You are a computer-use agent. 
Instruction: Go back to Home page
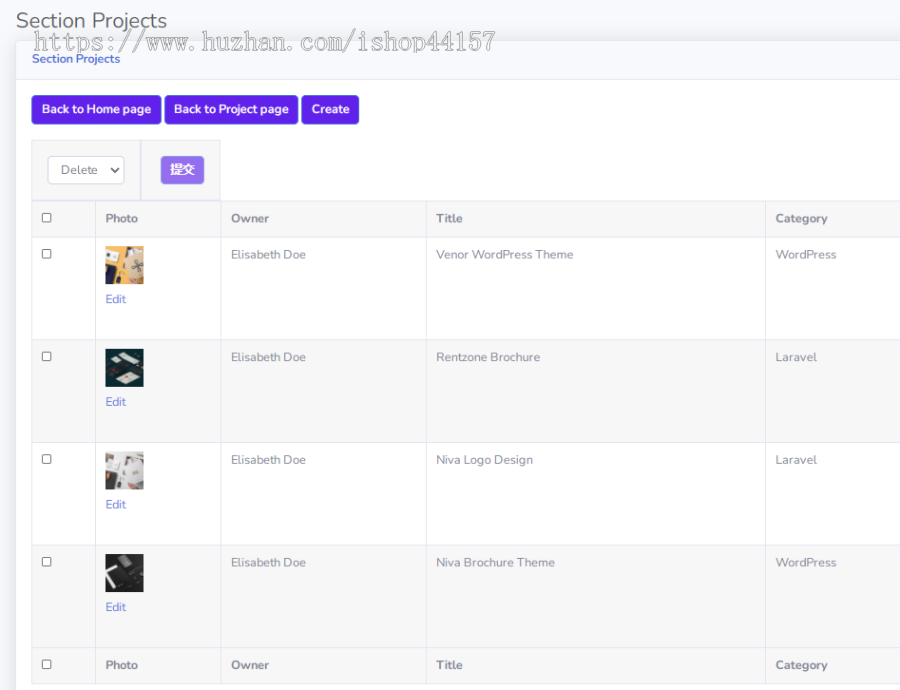[x=96, y=110]
